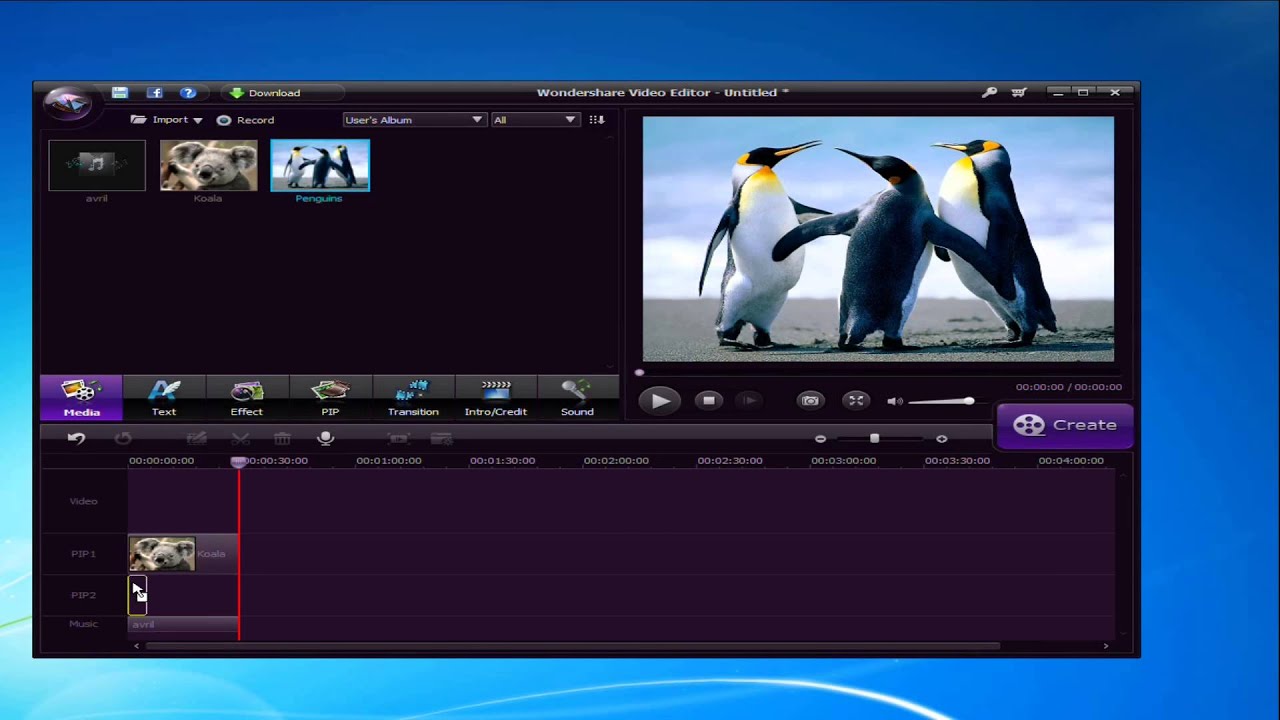Switch to the Intro/Credit tab
This screenshot has height=720, width=1280.
[x=496, y=397]
